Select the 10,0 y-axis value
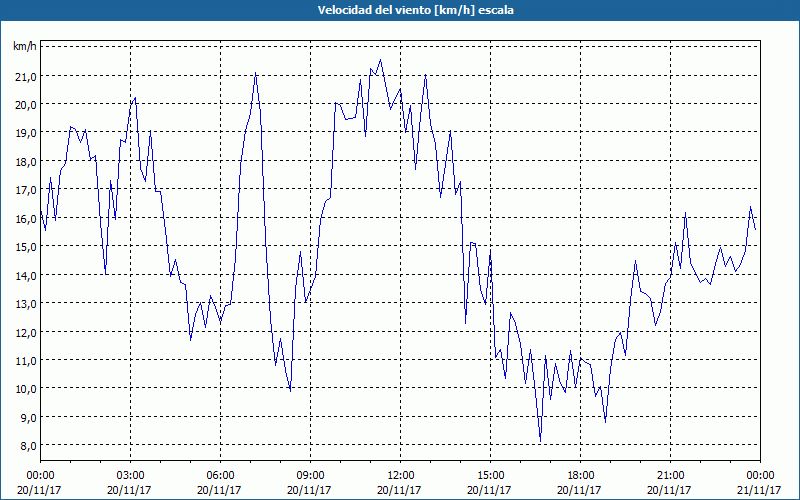Screen dimensions: 800x500 pyautogui.click(x=26, y=389)
